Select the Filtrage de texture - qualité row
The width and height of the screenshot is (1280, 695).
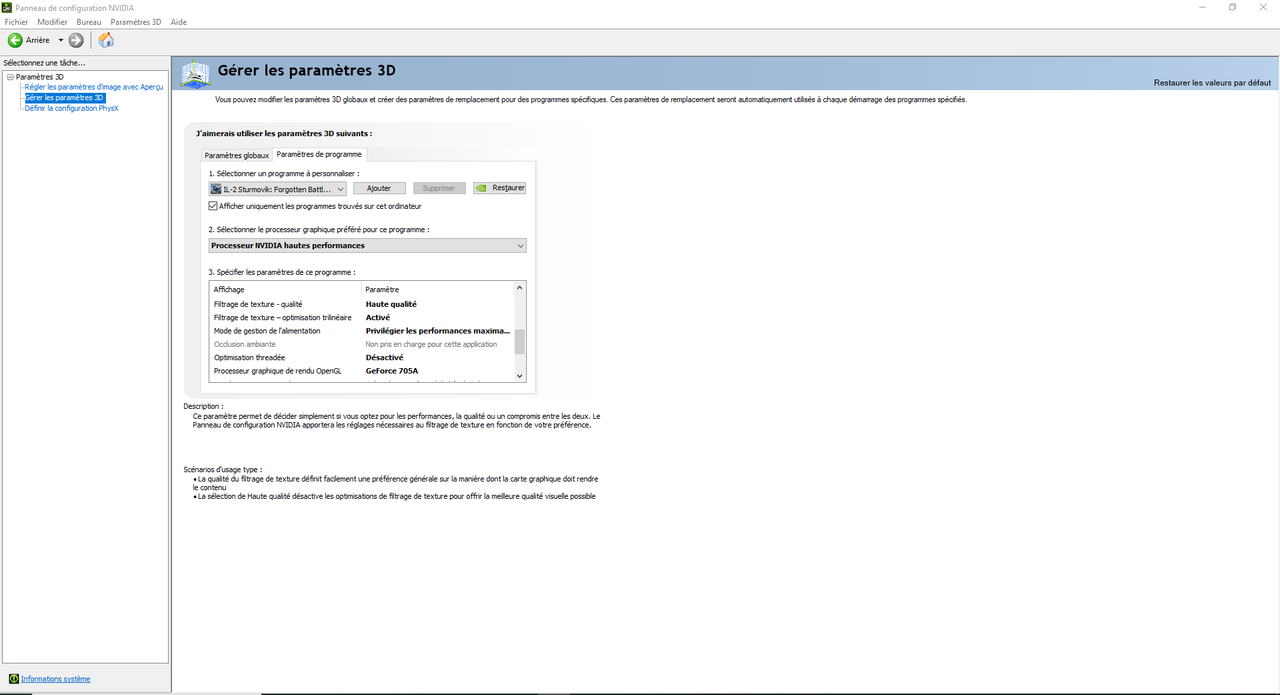[x=363, y=304]
